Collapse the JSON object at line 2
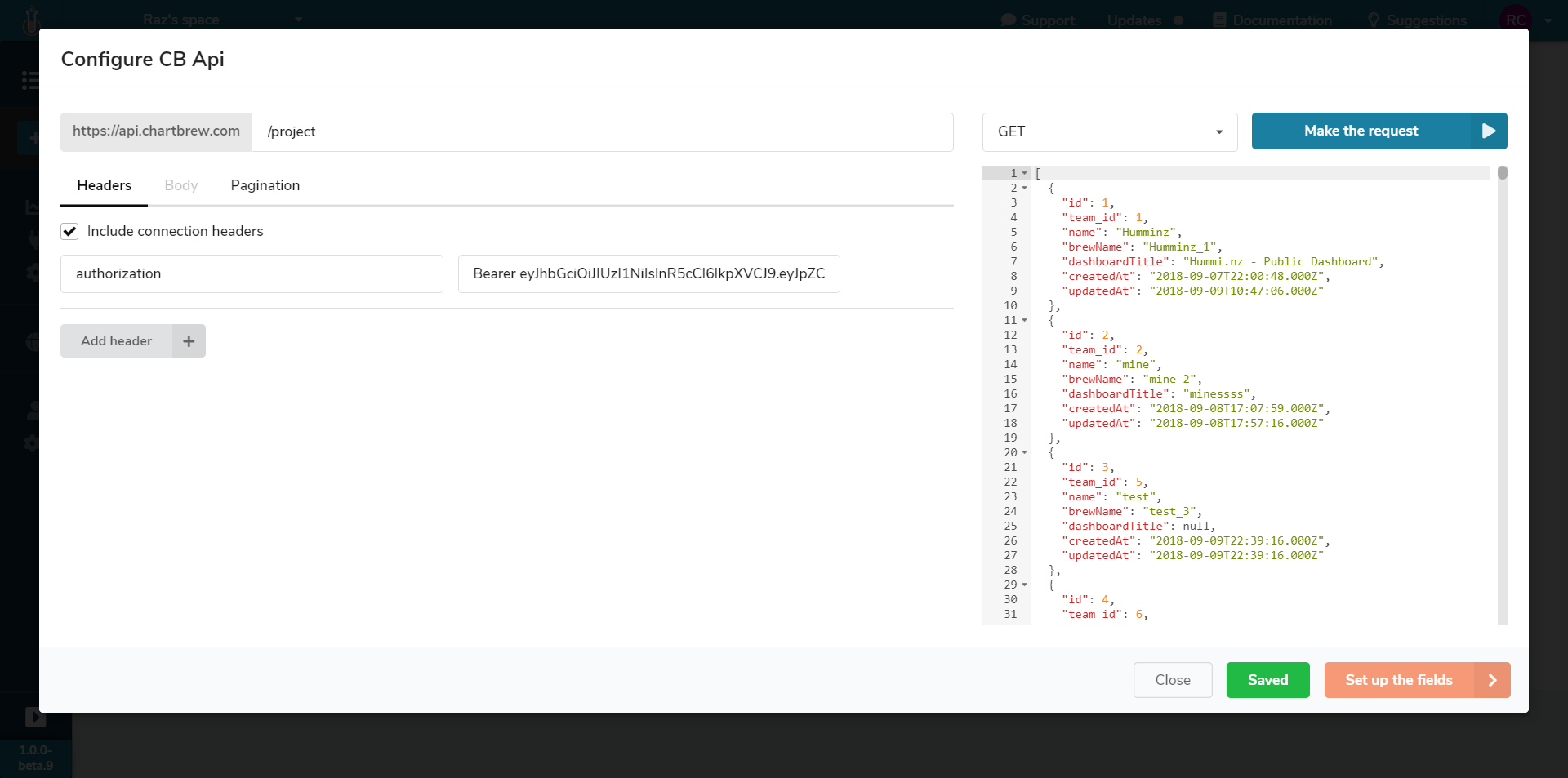Viewport: 1568px width, 778px height. 1025,188
